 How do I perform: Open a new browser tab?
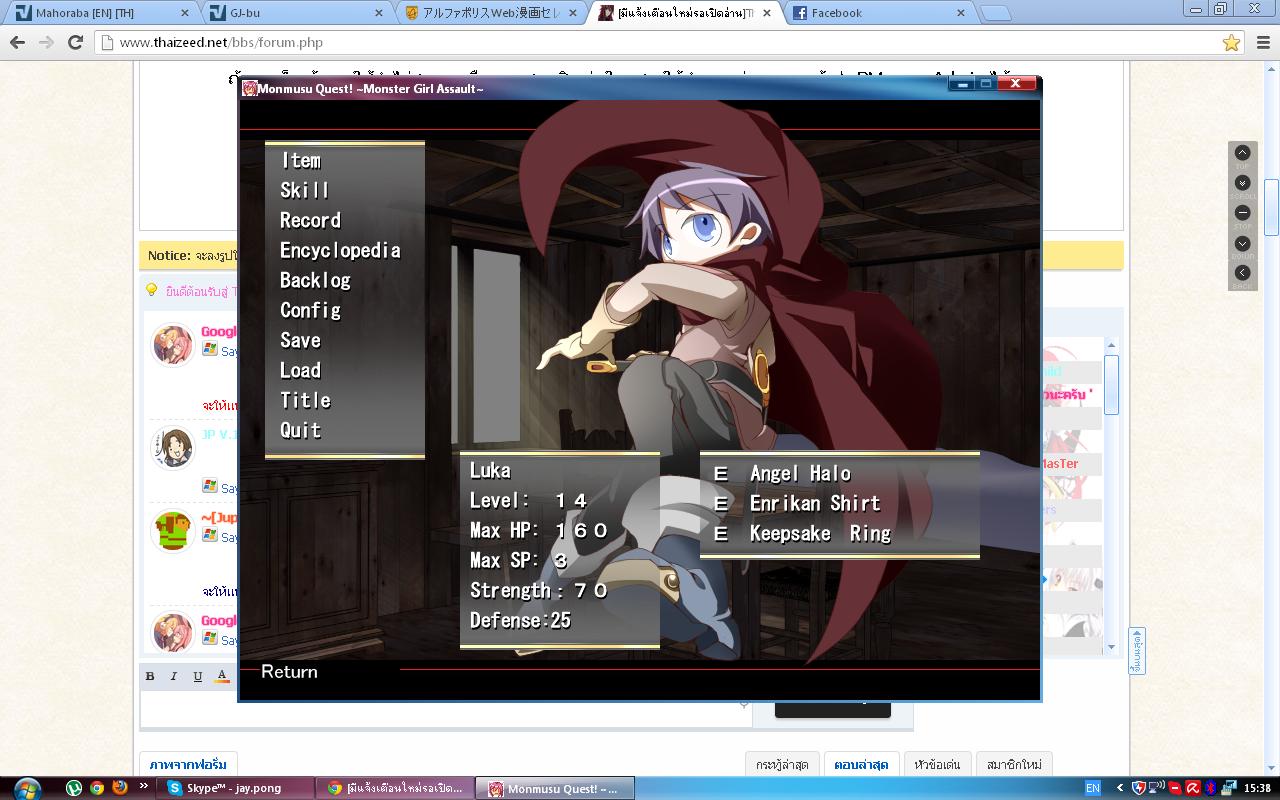tap(995, 13)
